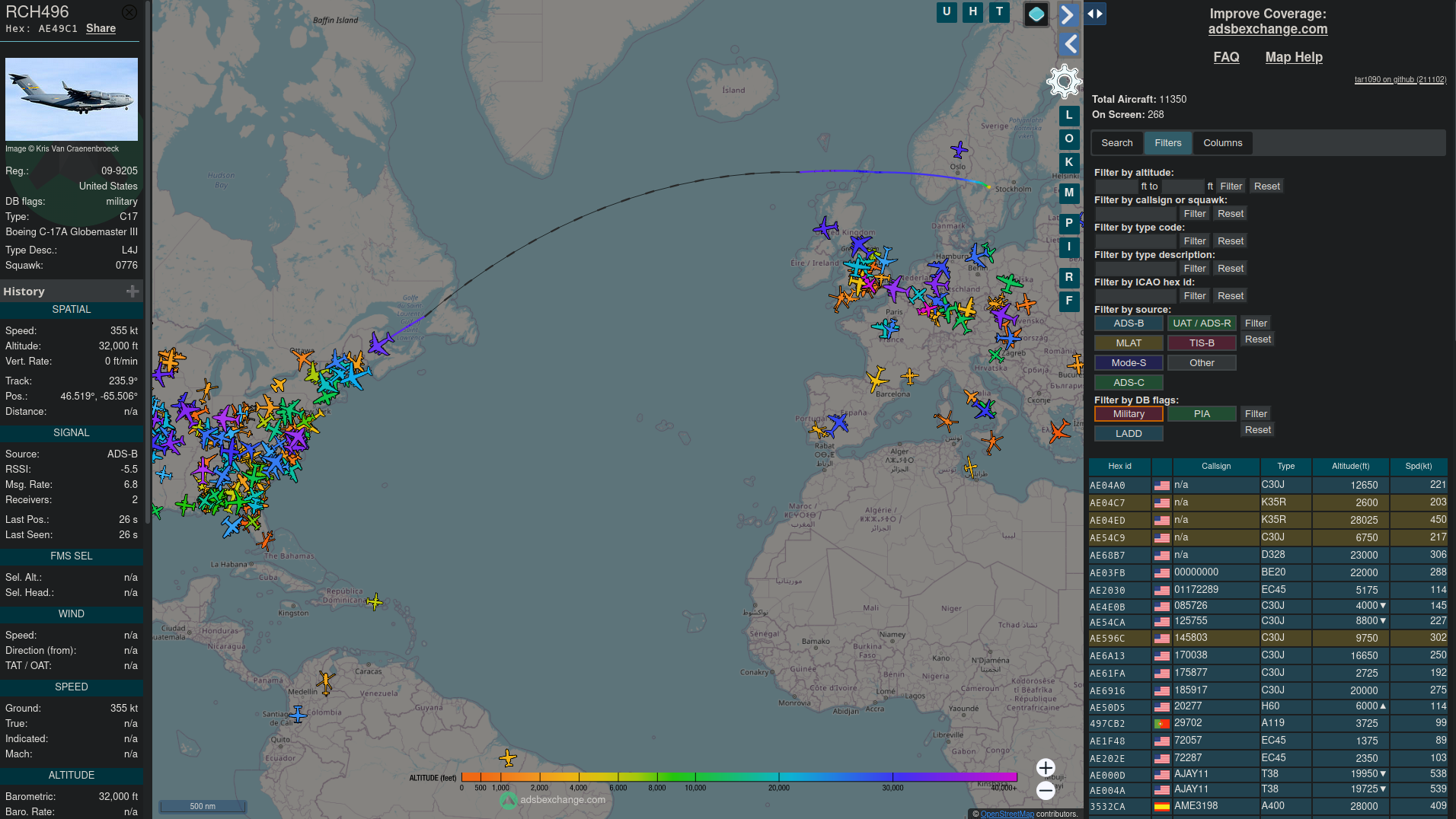Collapse sidebar with left chevron arrow
Viewport: 1456px width, 819px height.
(1069, 44)
